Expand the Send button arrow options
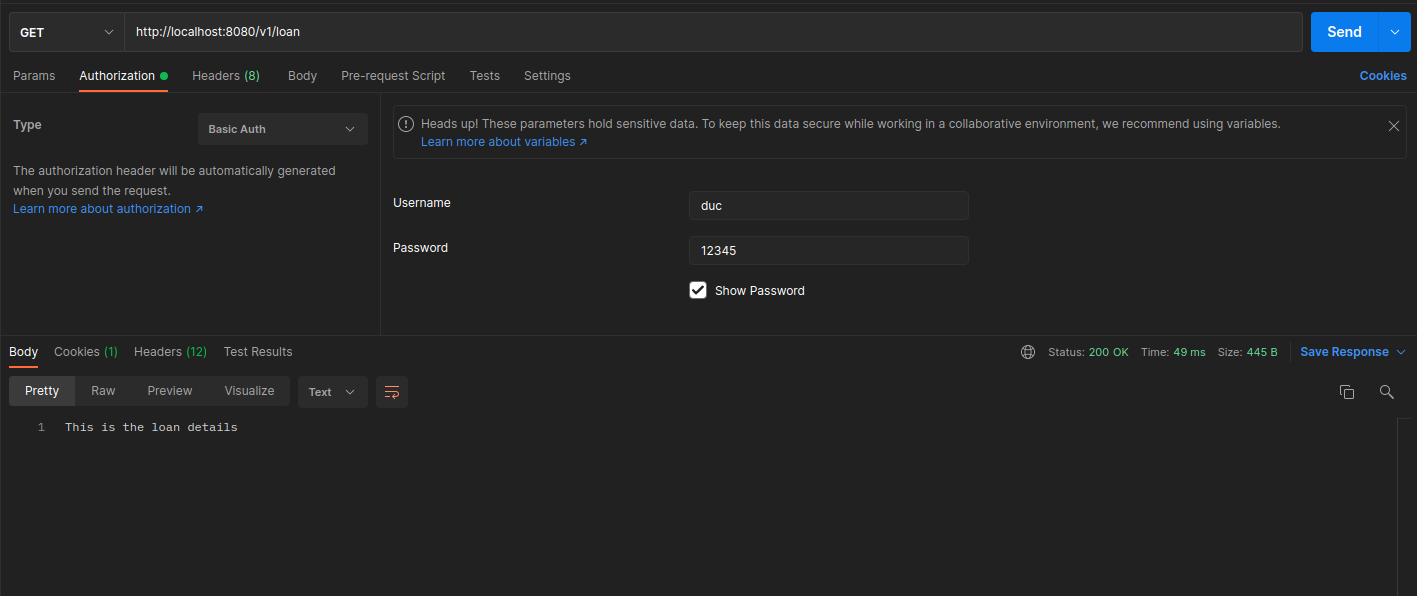Viewport: 1417px width, 596px height. tap(1394, 32)
